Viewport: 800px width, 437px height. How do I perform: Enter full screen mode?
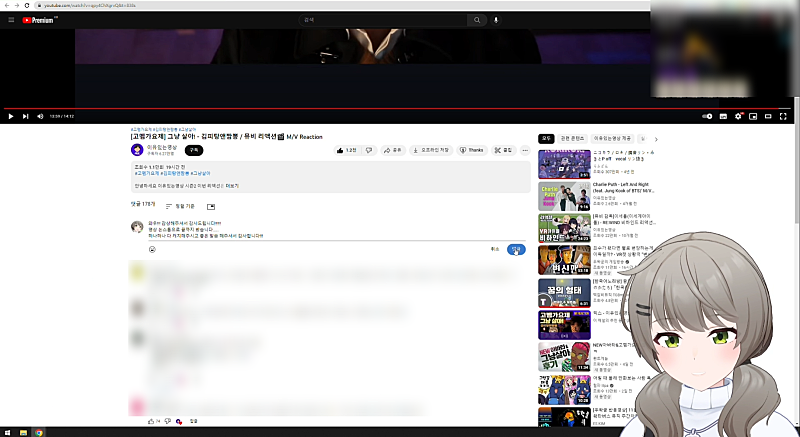tap(783, 116)
